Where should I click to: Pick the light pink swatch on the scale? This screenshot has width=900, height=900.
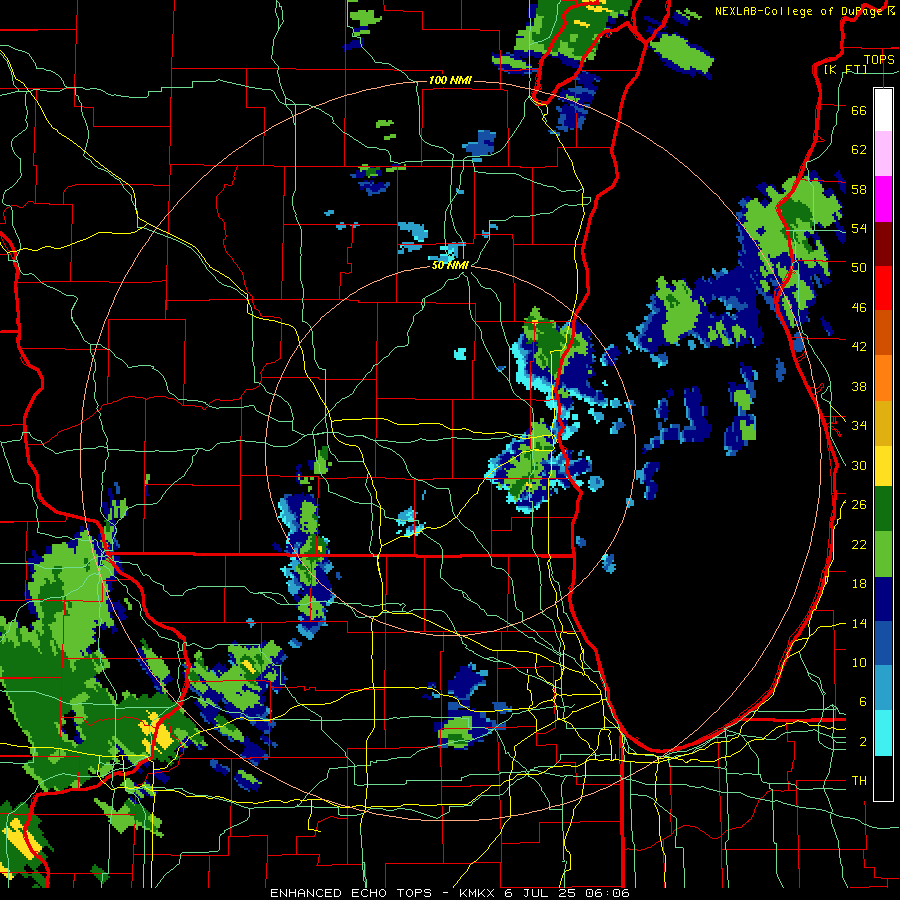click(883, 153)
